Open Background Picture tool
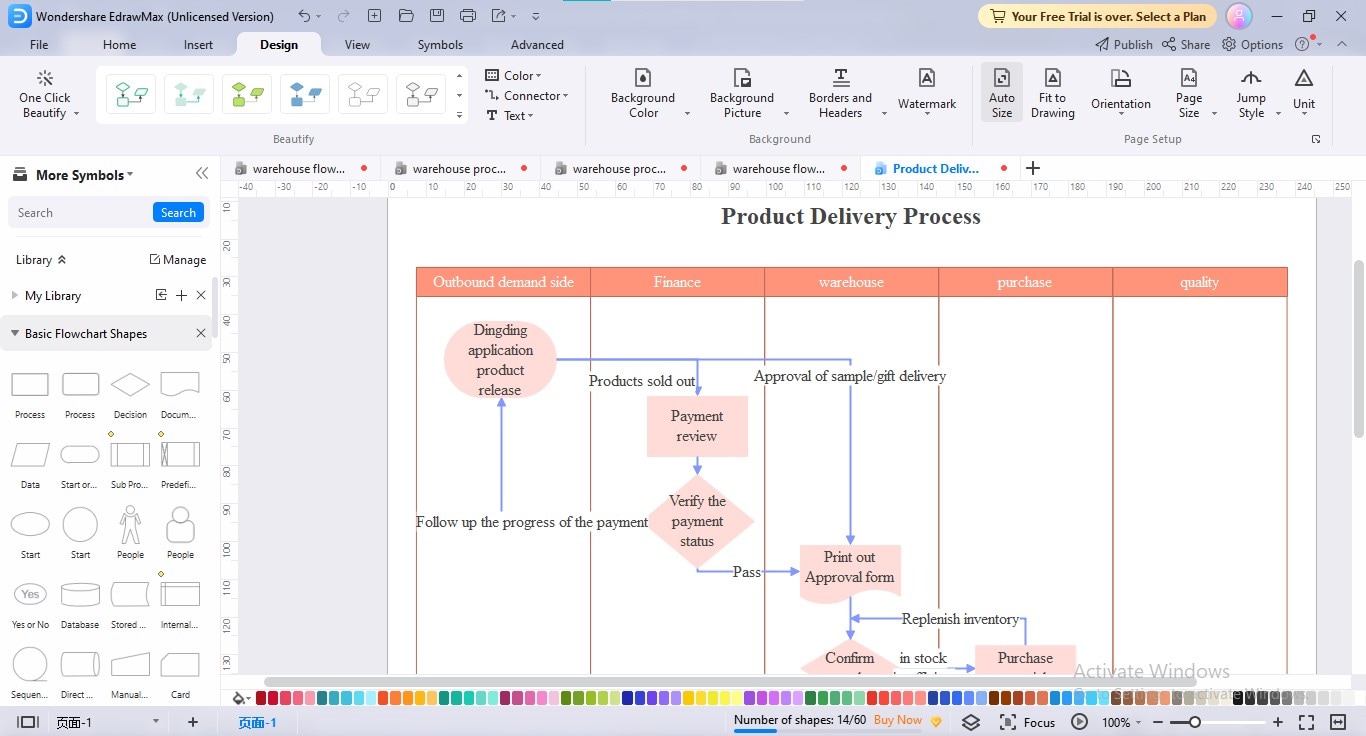The height and width of the screenshot is (736, 1366). point(742,94)
